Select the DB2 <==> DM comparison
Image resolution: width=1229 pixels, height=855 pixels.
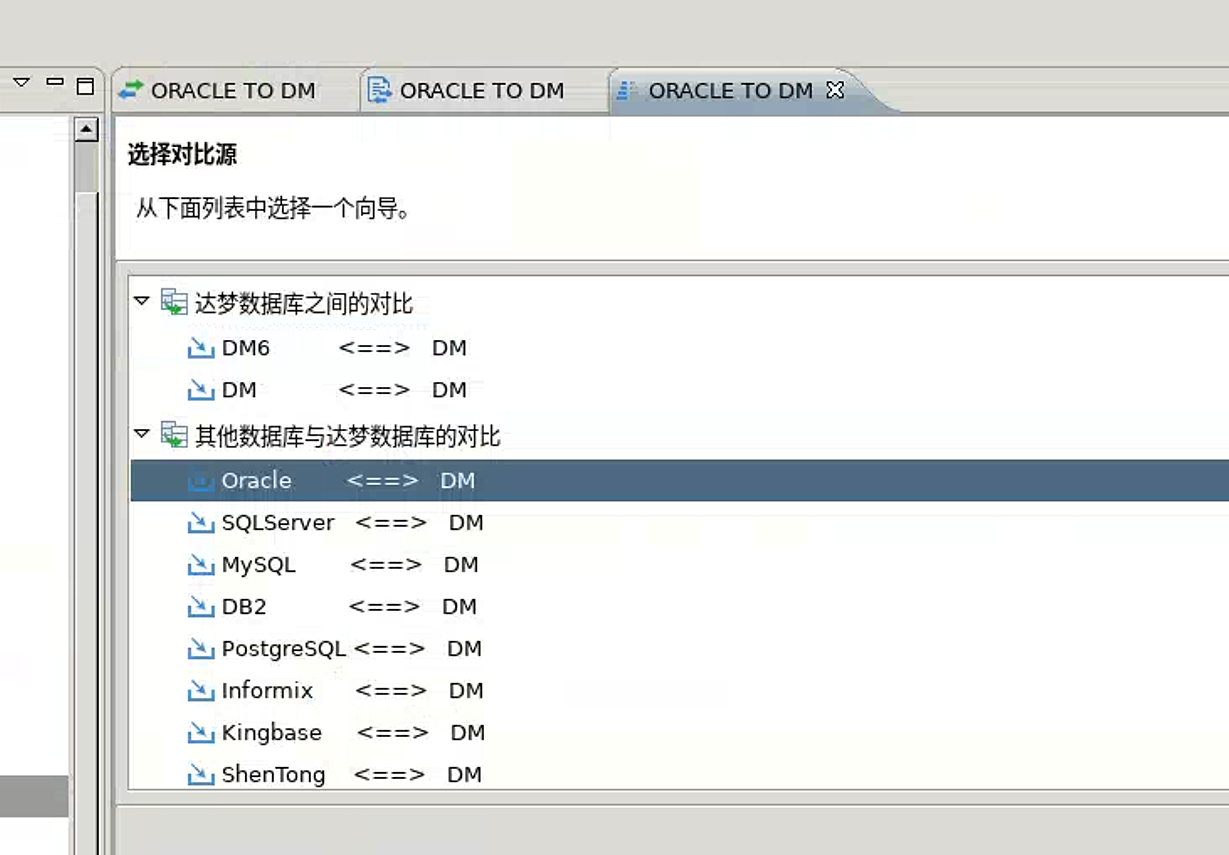[x=349, y=607]
